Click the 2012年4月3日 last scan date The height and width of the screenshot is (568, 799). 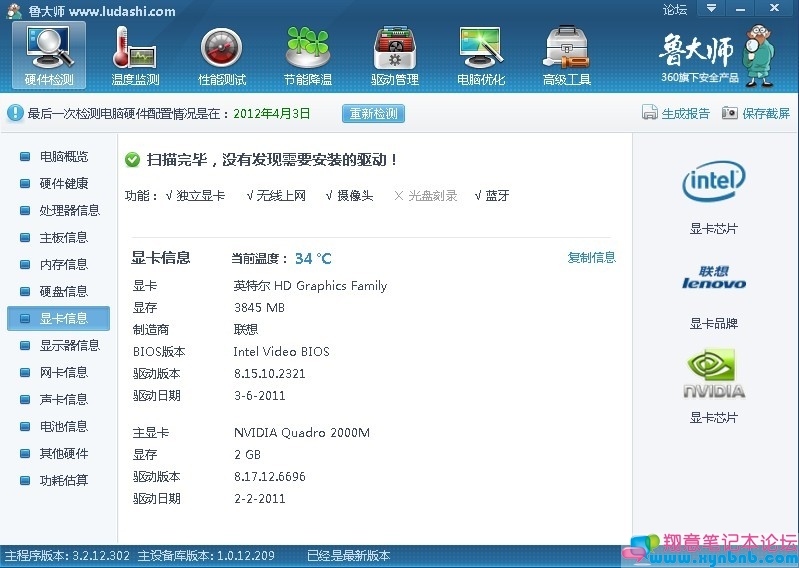[x=272, y=114]
